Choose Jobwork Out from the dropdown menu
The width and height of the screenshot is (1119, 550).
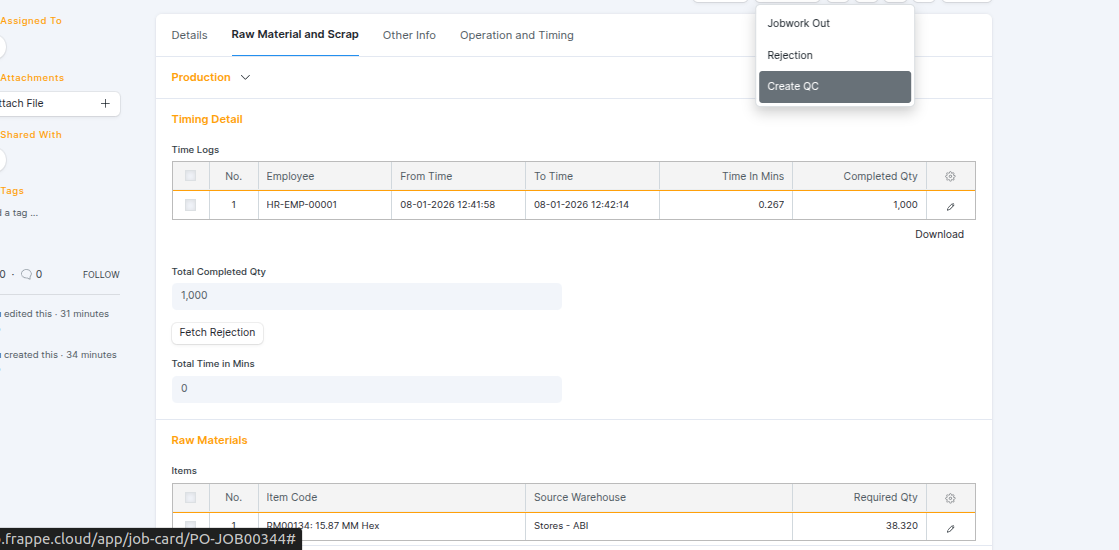[798, 23]
